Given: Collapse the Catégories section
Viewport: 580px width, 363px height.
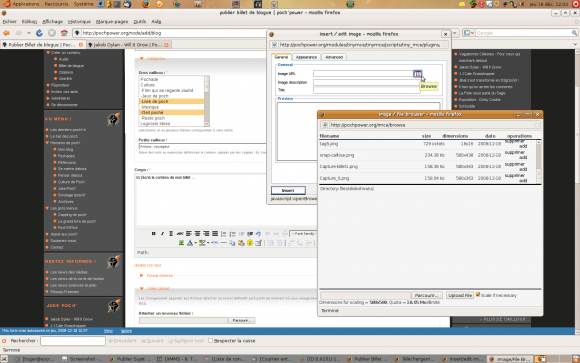Looking at the screenshot, I should [x=141, y=58].
